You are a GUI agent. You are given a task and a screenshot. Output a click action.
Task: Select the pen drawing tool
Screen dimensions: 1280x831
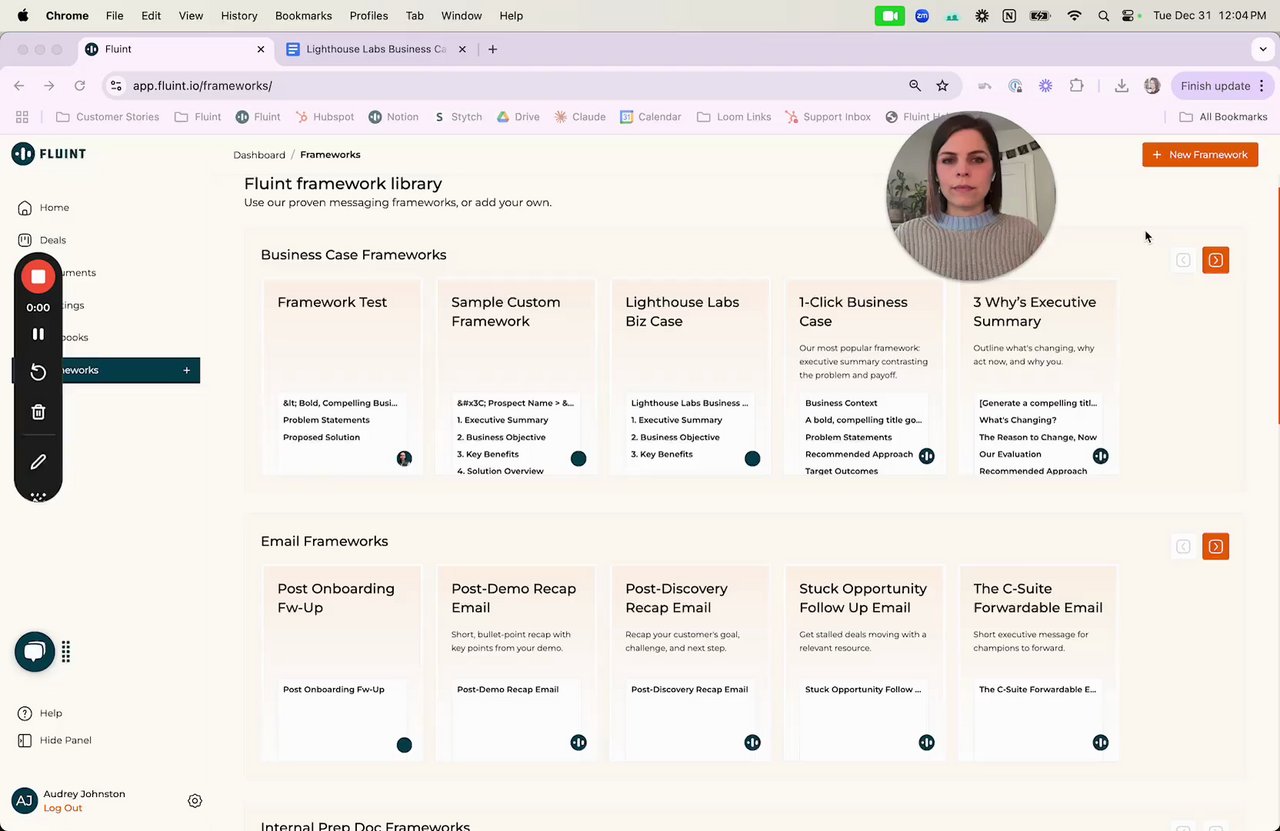tap(38, 462)
